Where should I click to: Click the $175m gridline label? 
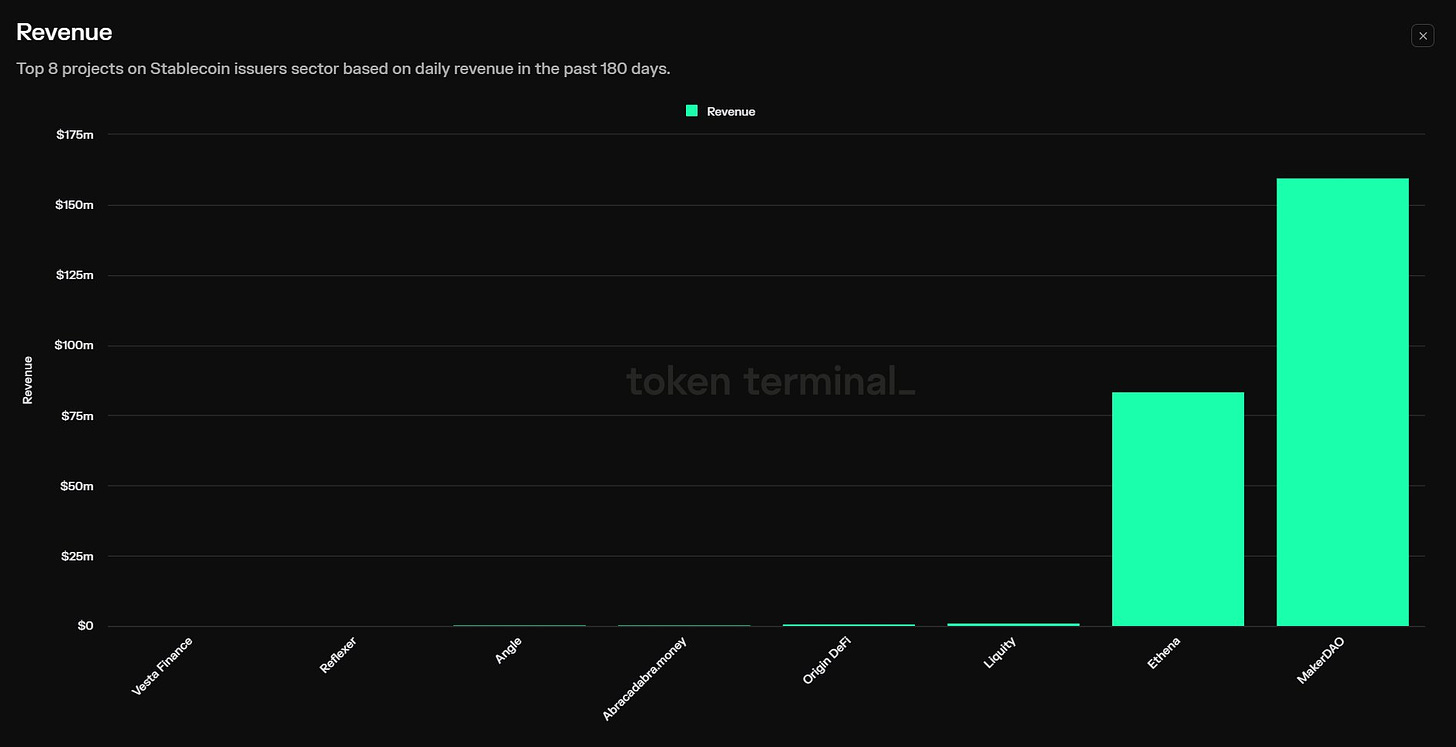pos(74,134)
